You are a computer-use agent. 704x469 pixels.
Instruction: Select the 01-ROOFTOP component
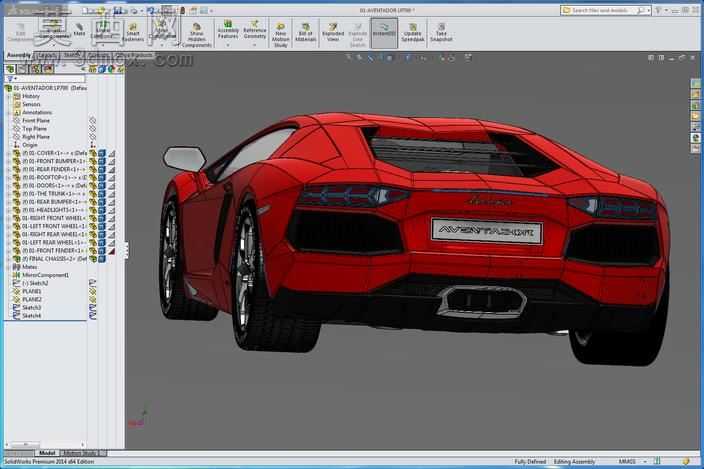(x=54, y=177)
